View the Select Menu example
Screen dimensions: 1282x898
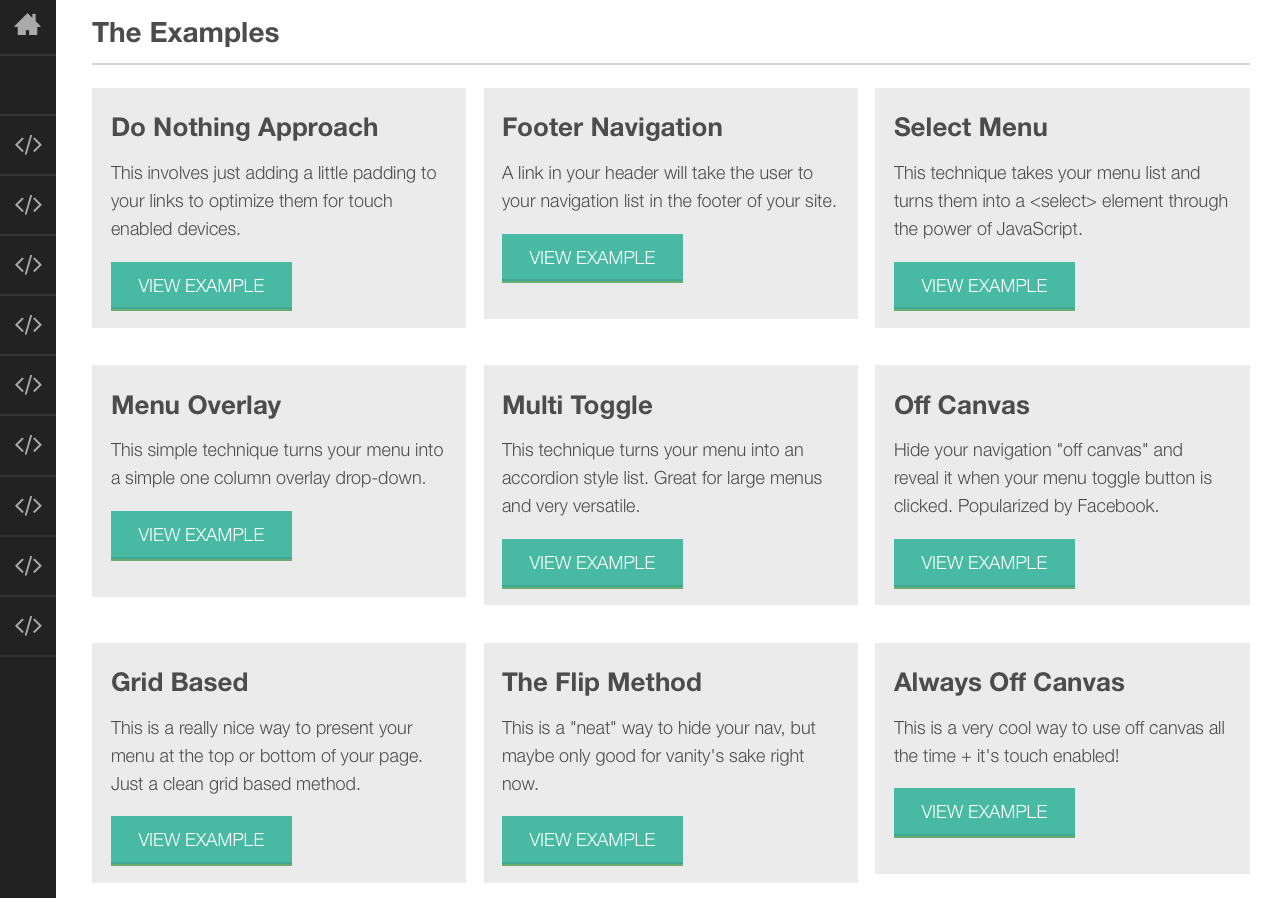[984, 286]
